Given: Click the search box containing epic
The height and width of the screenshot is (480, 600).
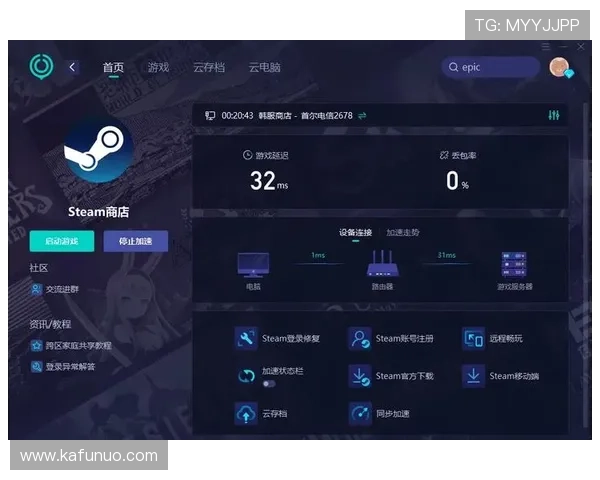Looking at the screenshot, I should pos(491,67).
